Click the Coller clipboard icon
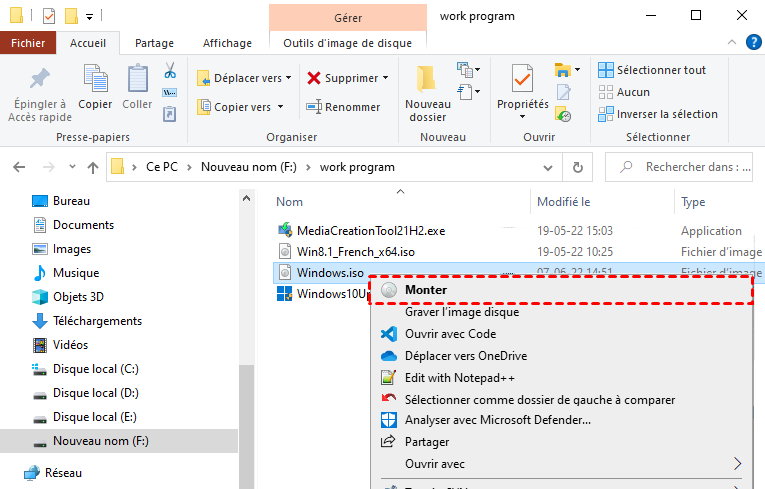 coord(138,78)
